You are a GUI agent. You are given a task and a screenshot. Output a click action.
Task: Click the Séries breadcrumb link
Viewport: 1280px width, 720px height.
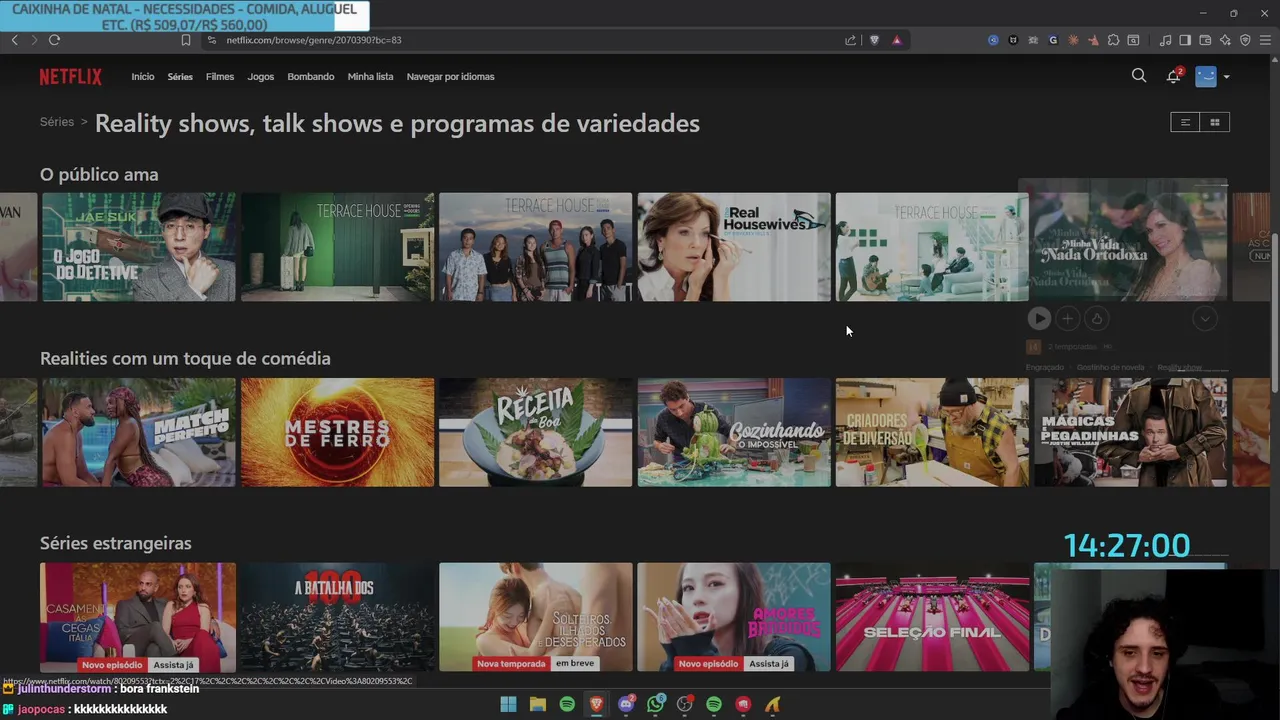57,122
